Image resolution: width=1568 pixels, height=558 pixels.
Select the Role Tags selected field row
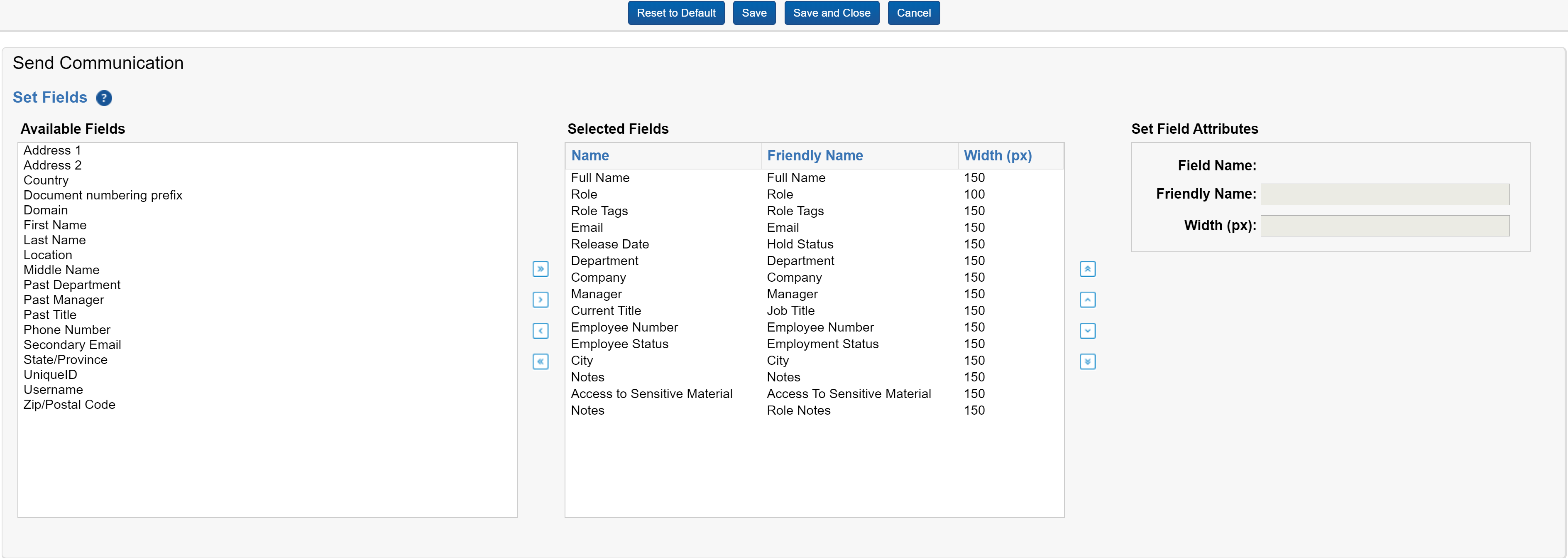[x=815, y=211]
